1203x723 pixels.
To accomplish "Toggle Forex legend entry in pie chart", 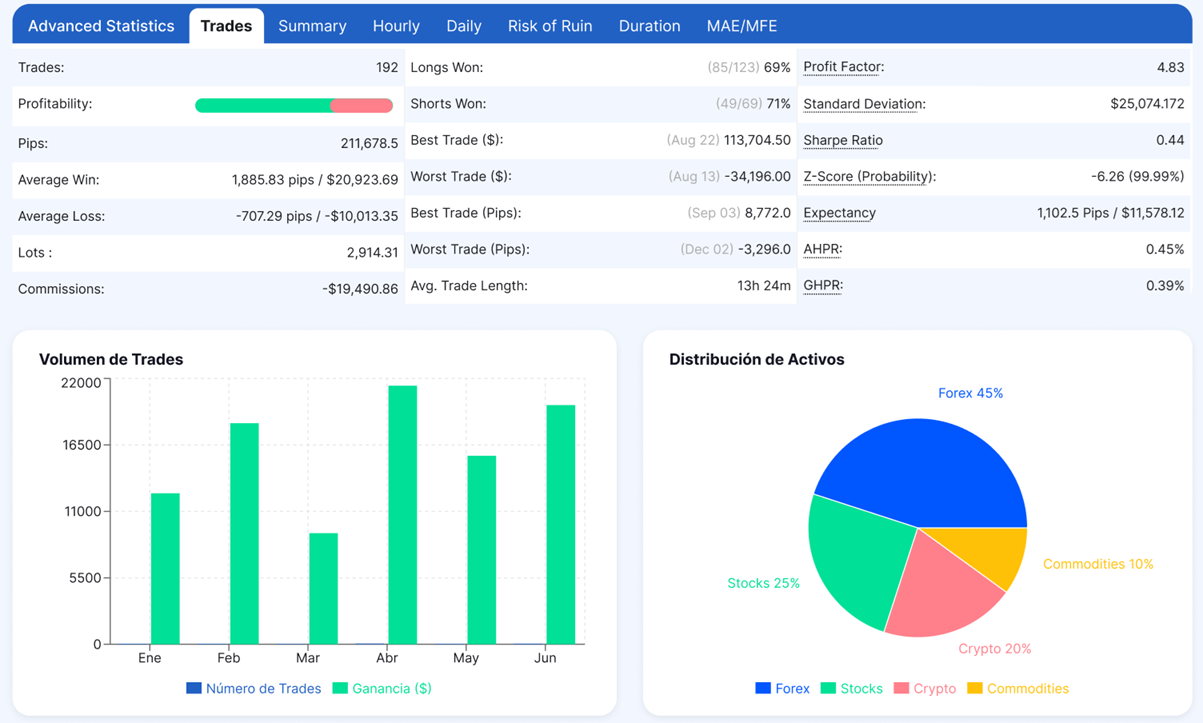I will pyautogui.click(x=782, y=688).
